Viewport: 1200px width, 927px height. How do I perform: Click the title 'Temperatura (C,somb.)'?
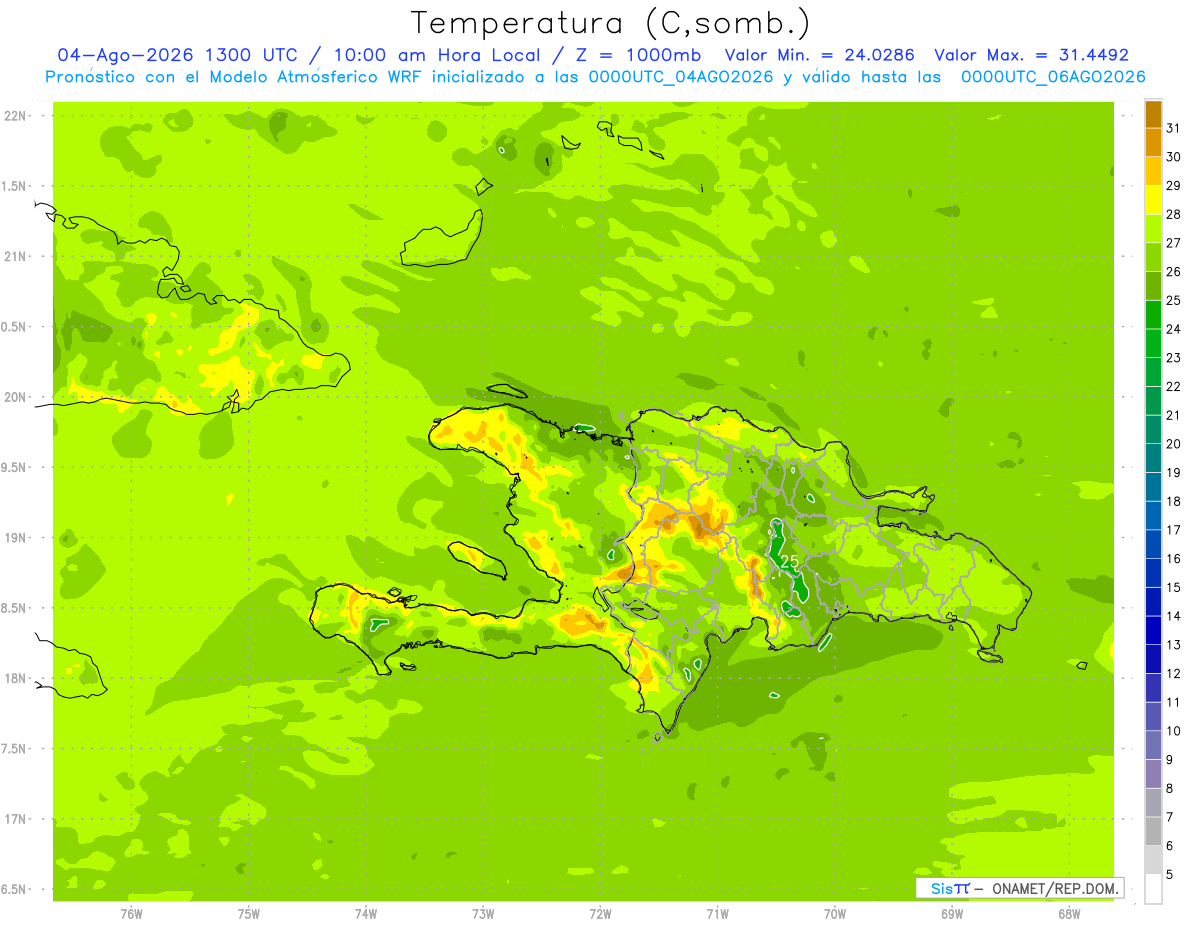point(610,23)
